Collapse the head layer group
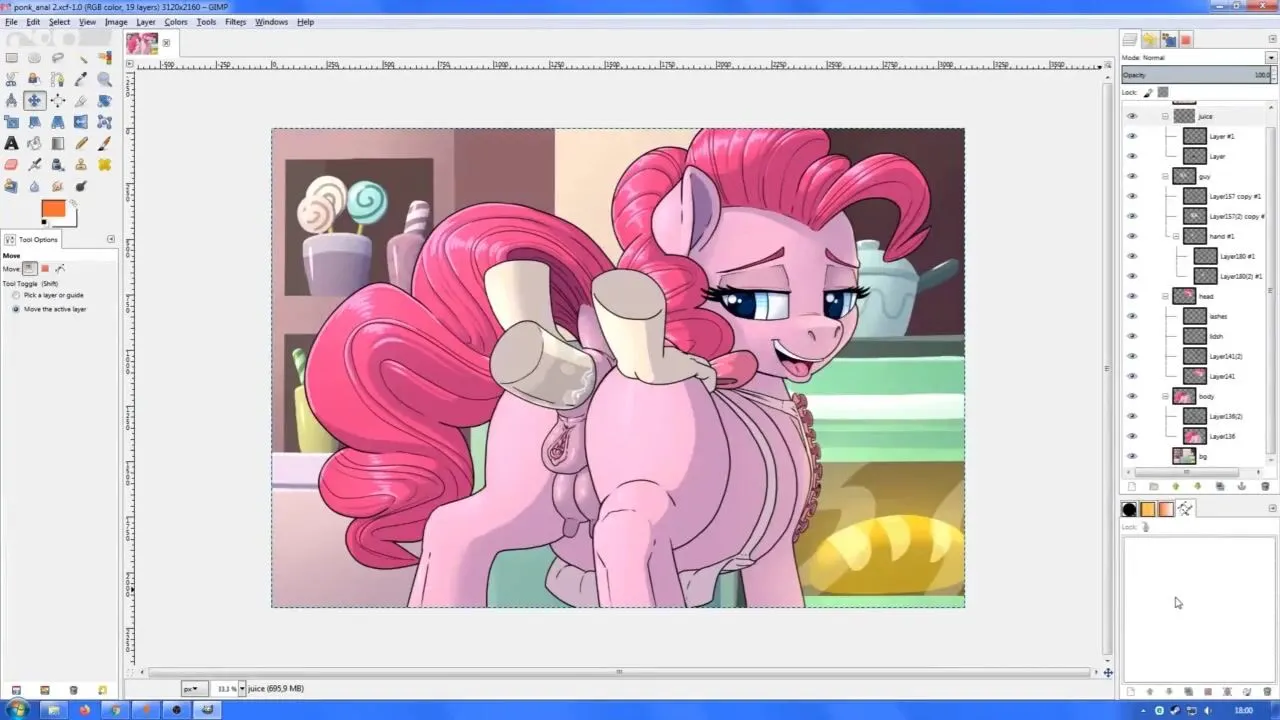This screenshot has width=1280, height=720. [1165, 296]
